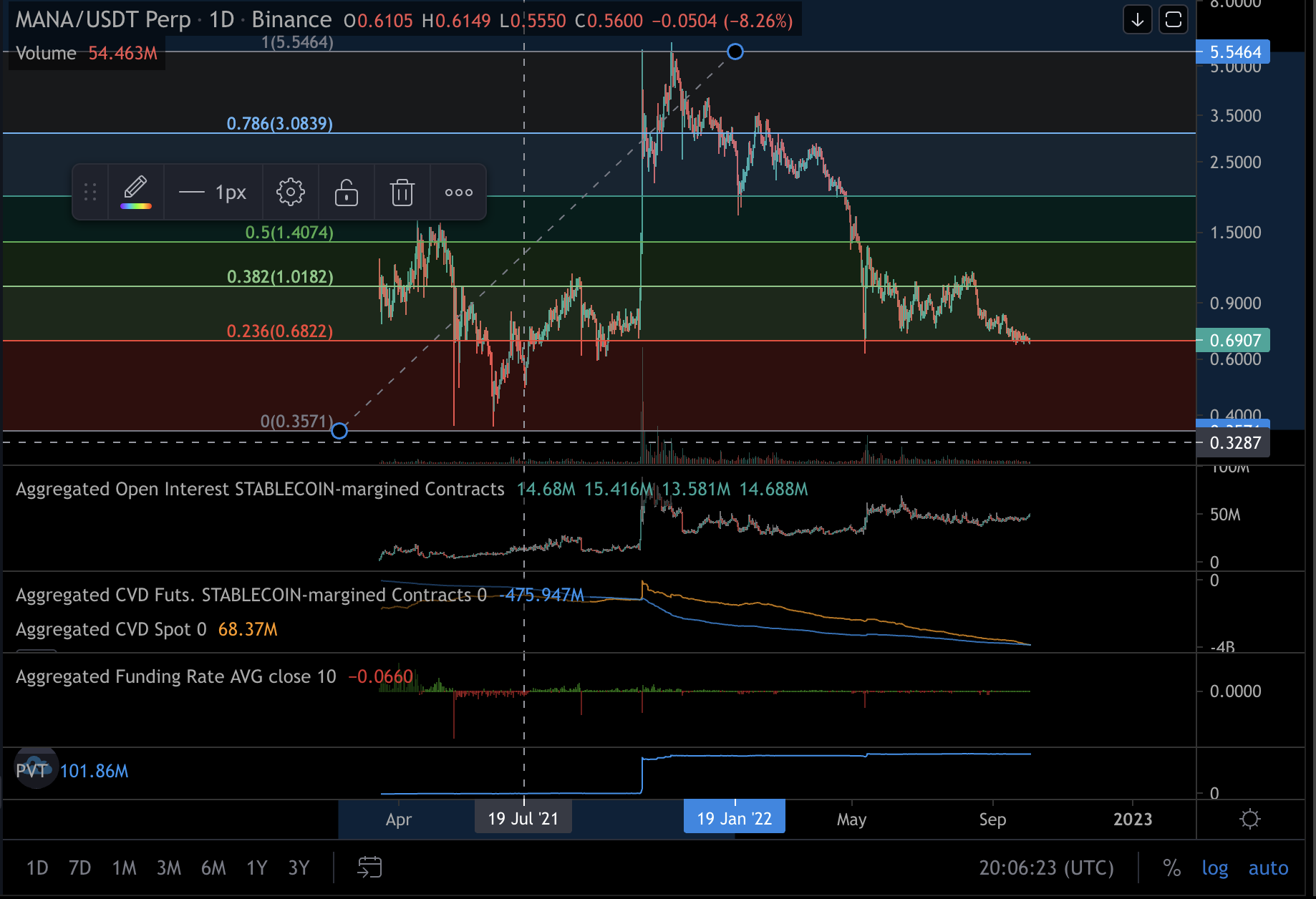
Task: Select the 3M time range
Action: pyautogui.click(x=169, y=868)
